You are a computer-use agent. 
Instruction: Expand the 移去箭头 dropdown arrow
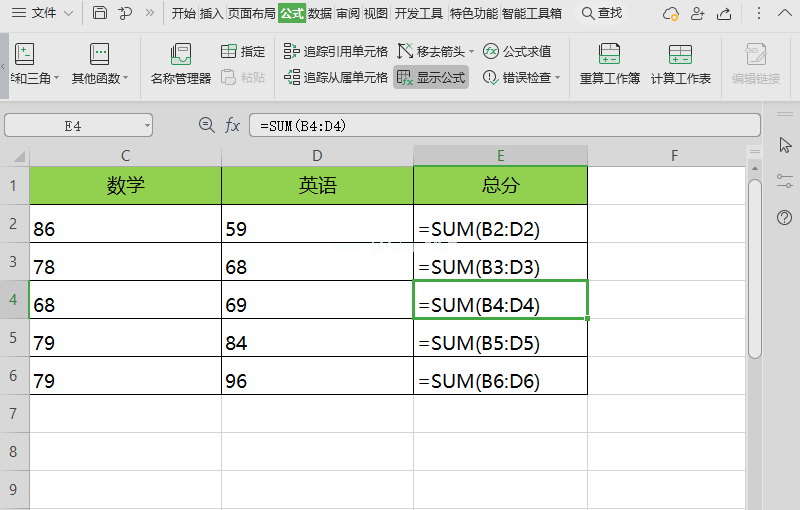tap(471, 52)
